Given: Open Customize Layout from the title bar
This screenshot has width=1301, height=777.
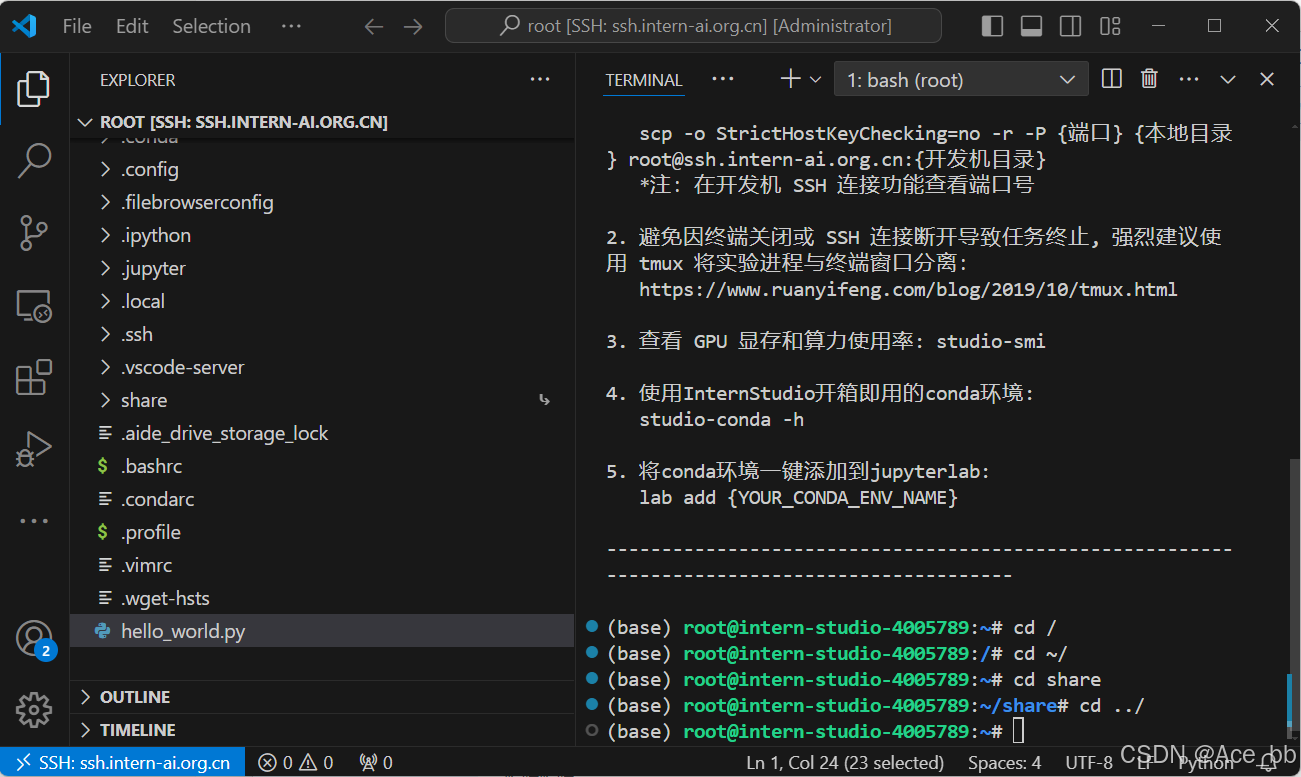Looking at the screenshot, I should tap(1110, 27).
